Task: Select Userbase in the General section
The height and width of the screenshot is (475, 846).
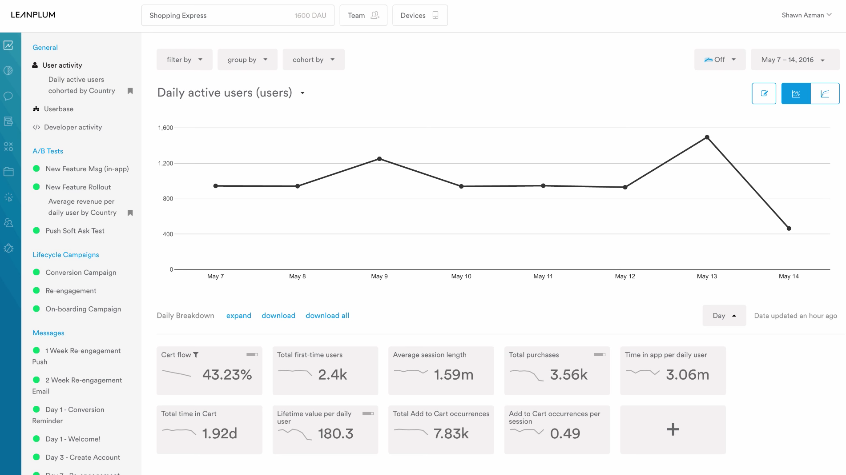Action: [x=58, y=108]
